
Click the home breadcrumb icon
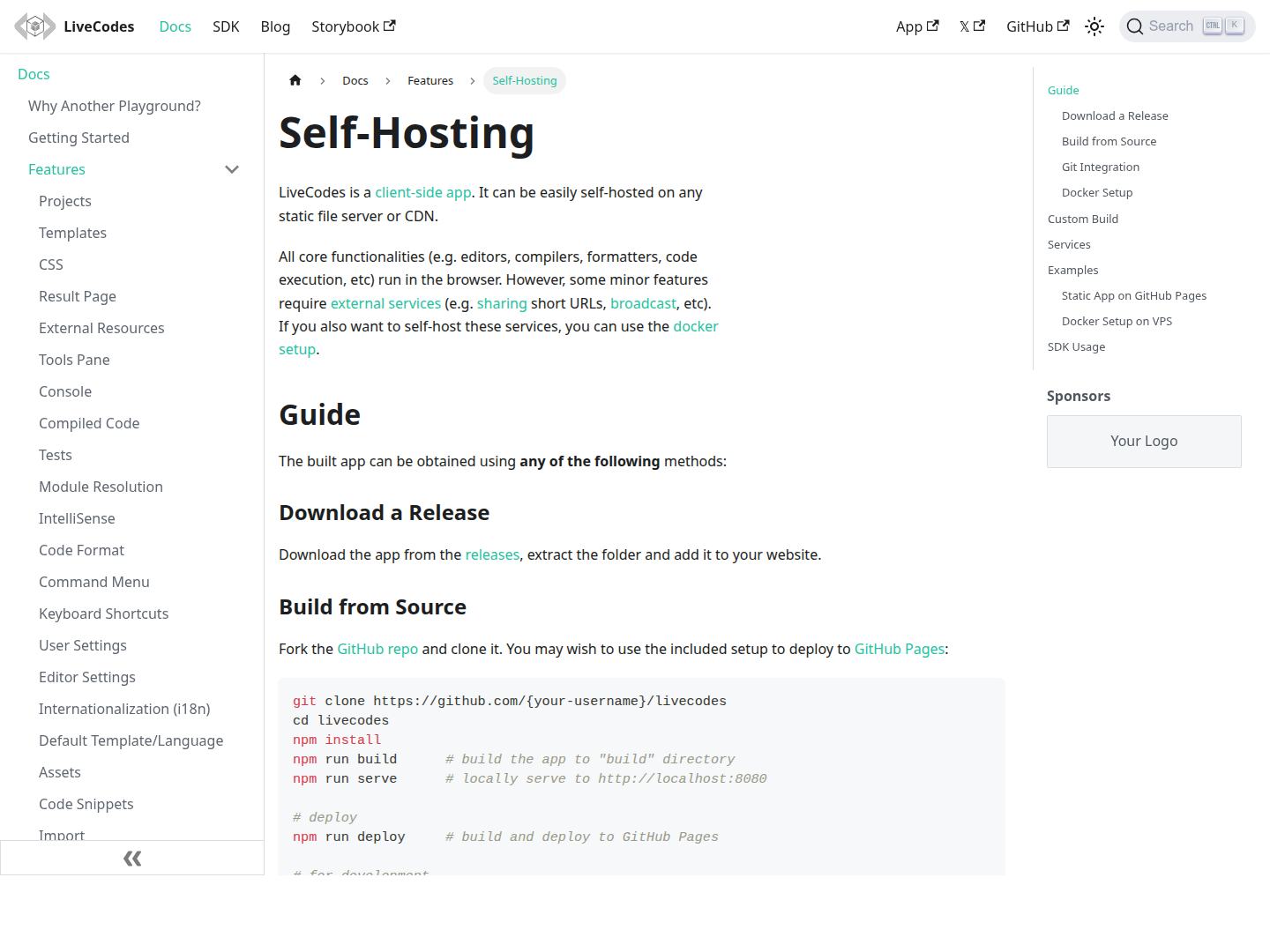tap(295, 80)
